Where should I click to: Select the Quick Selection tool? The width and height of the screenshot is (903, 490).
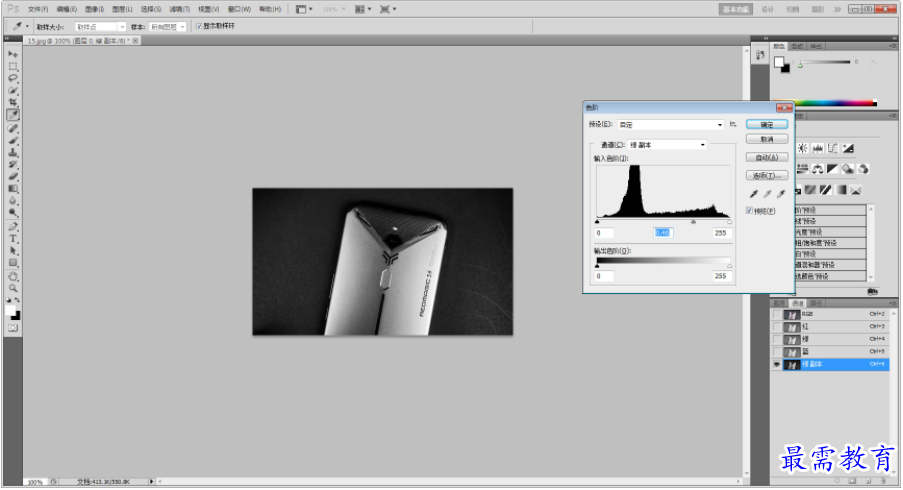point(13,90)
